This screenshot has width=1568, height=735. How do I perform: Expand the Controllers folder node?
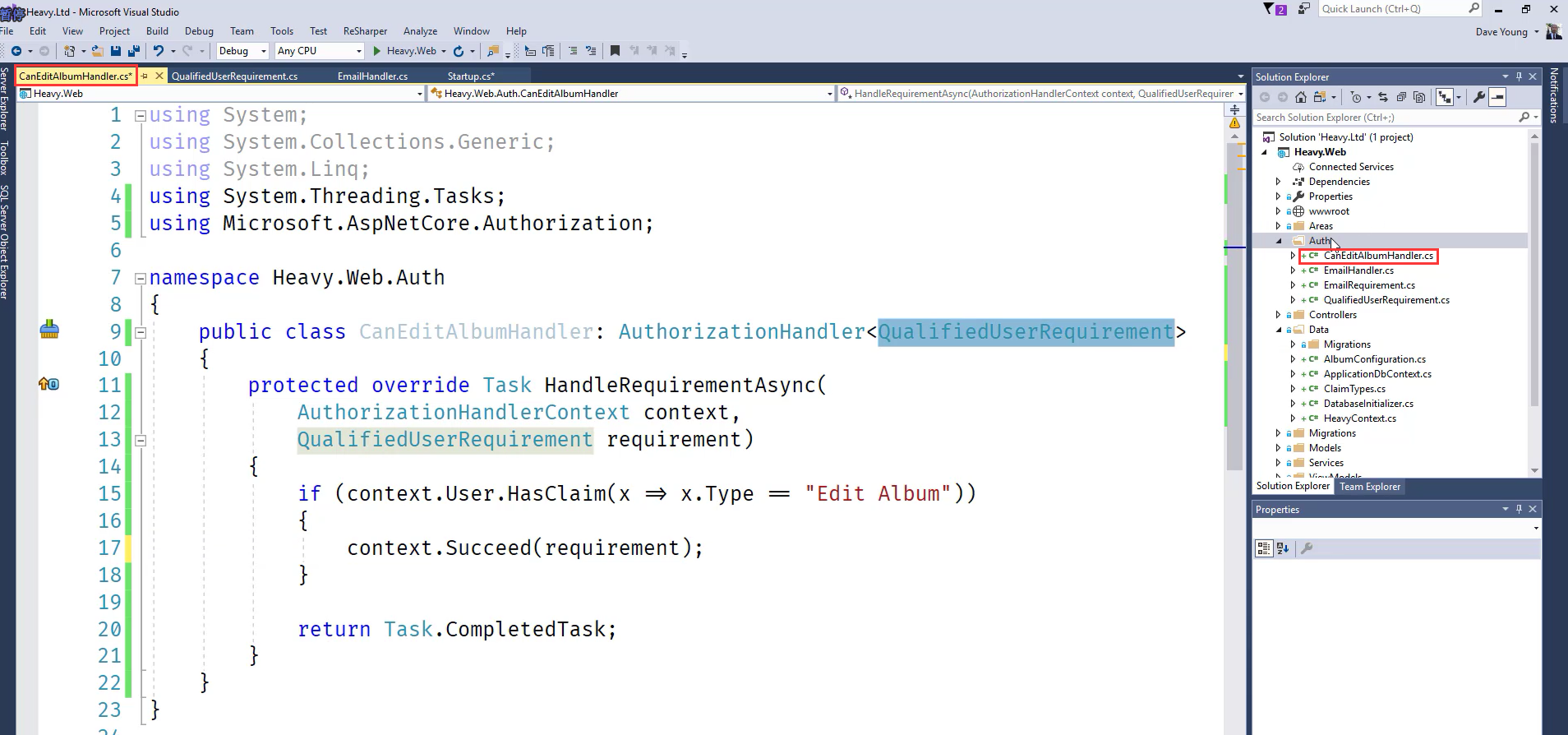click(1278, 315)
